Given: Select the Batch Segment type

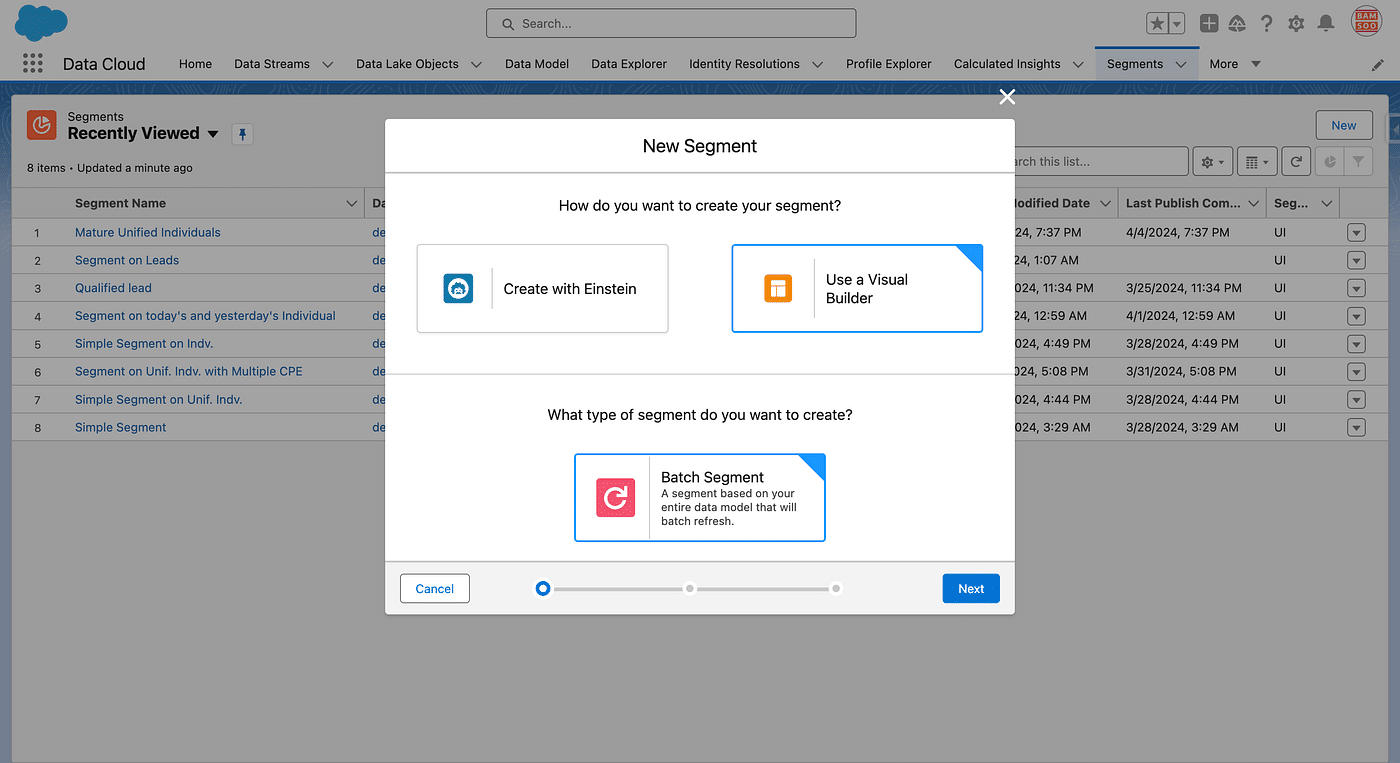Looking at the screenshot, I should click(x=700, y=498).
